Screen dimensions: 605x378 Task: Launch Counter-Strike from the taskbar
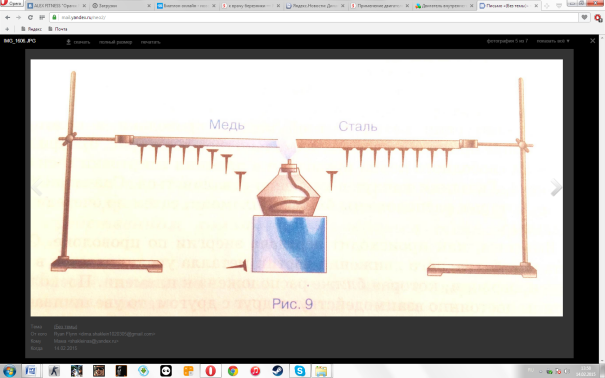(54, 371)
